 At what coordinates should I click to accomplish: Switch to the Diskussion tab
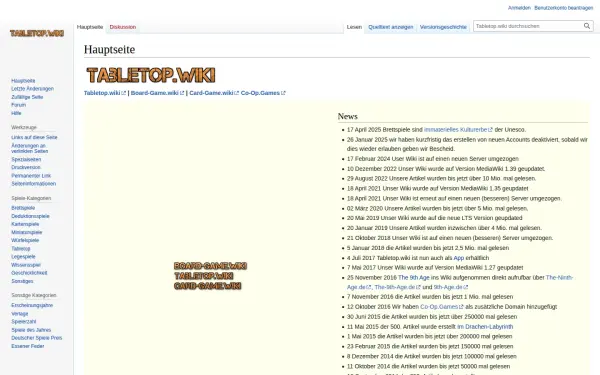coord(123,27)
